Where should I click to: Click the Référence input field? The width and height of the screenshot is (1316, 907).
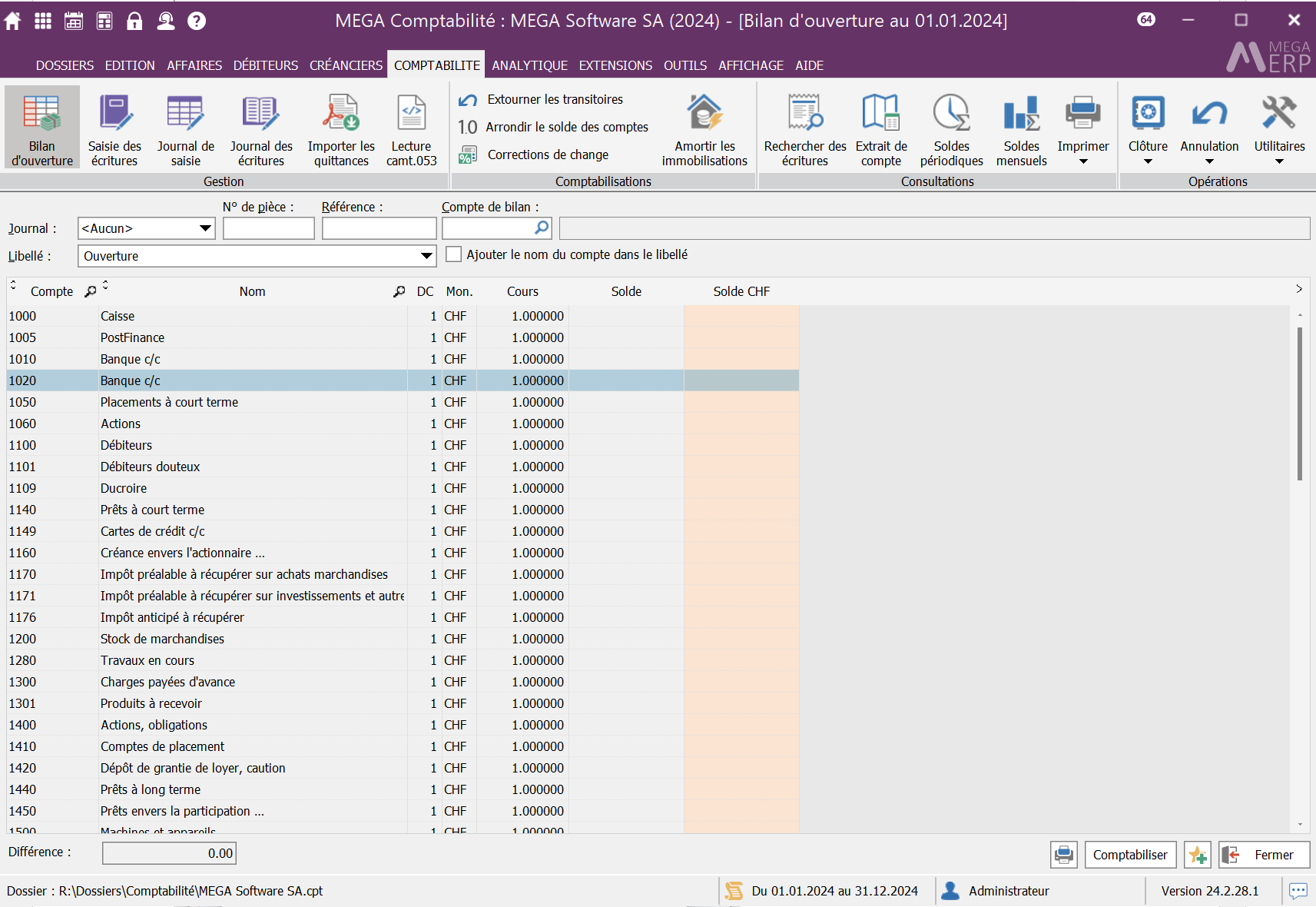(380, 228)
